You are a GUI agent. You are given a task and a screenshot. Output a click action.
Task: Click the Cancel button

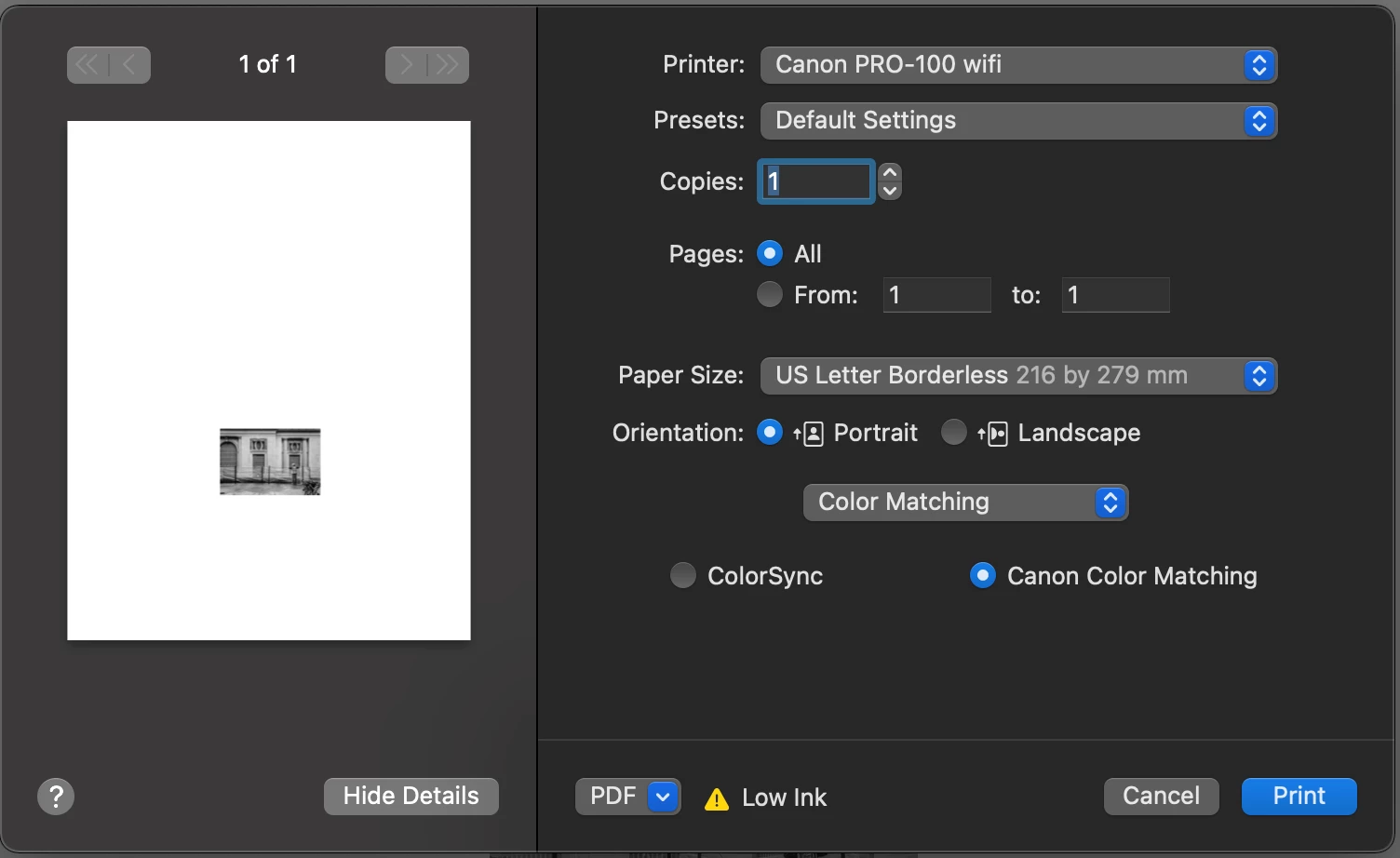(x=1162, y=797)
